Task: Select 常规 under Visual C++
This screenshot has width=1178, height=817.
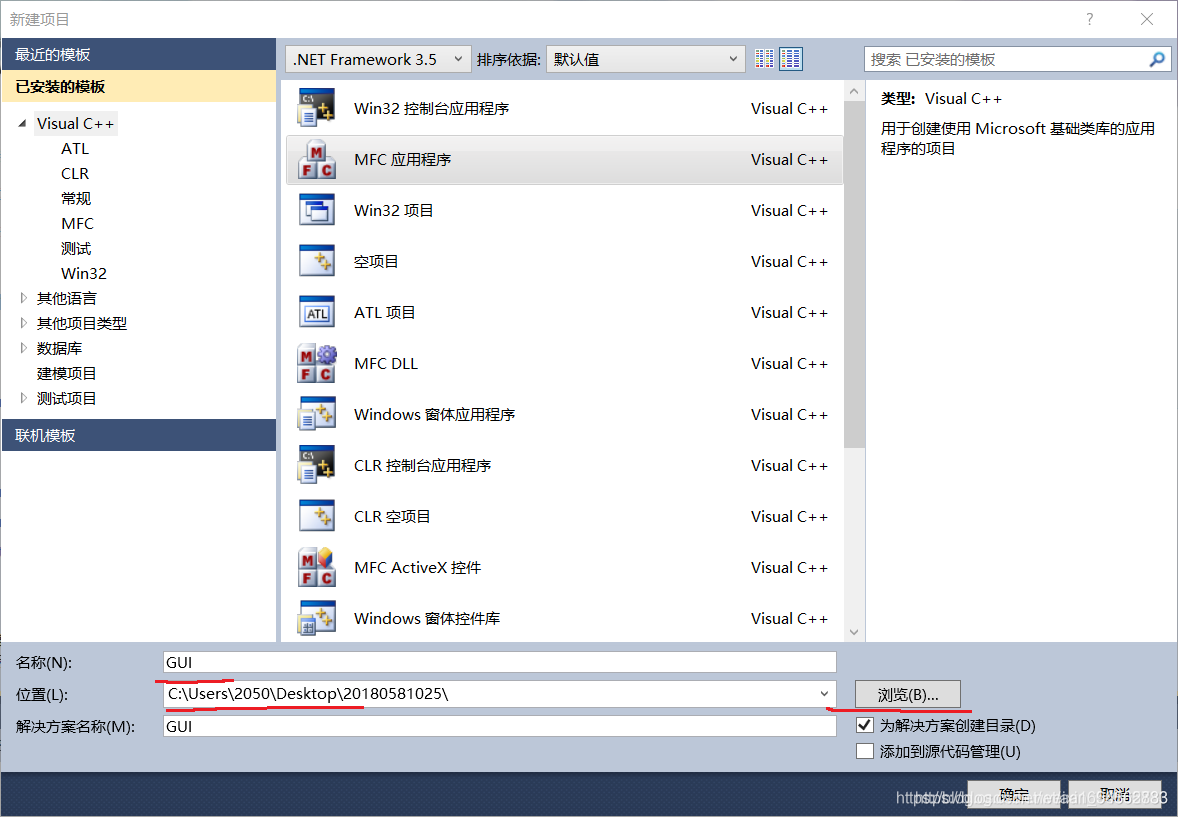Action: pyautogui.click(x=76, y=198)
